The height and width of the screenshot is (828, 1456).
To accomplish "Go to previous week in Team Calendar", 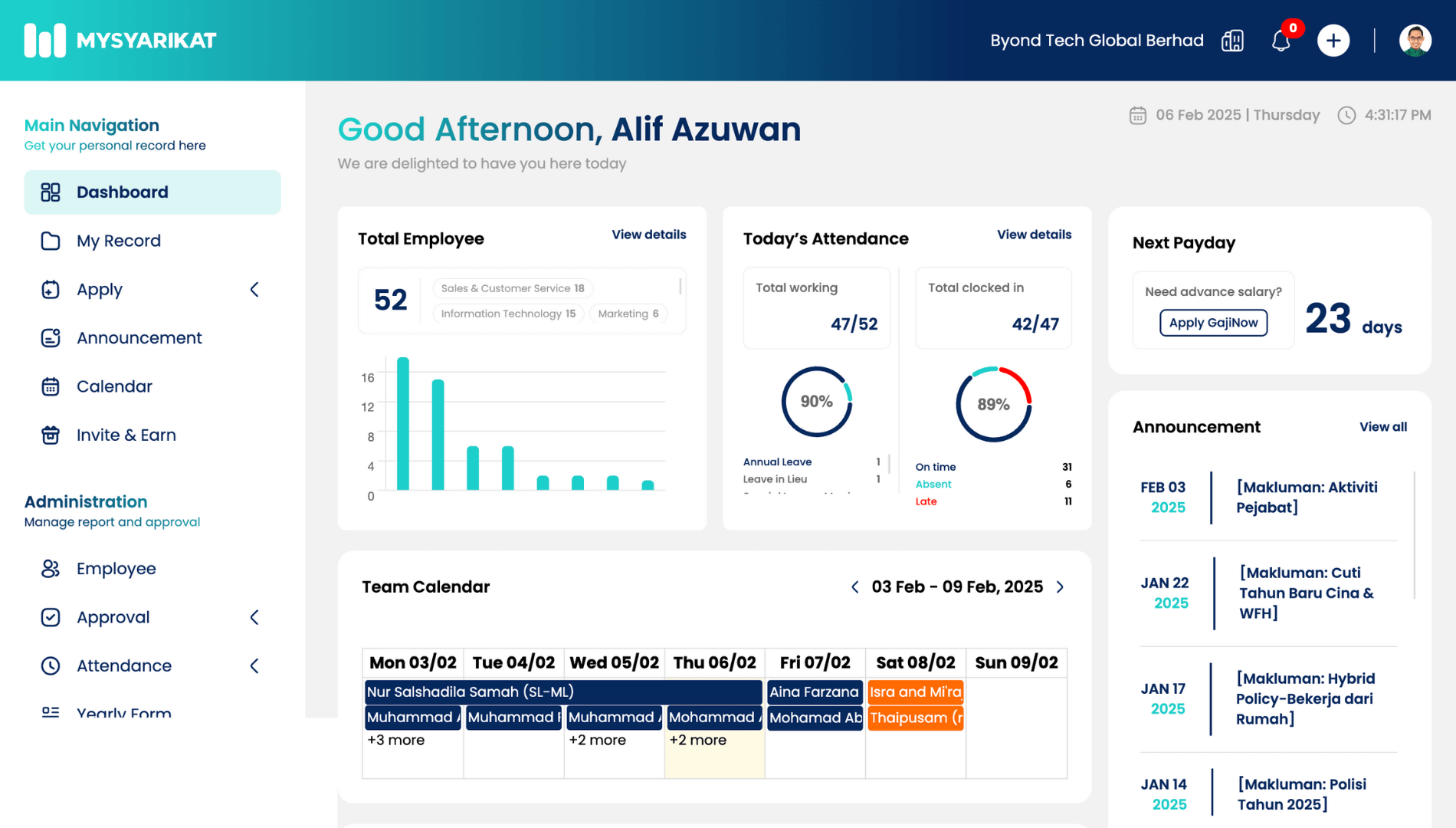I will (x=855, y=587).
